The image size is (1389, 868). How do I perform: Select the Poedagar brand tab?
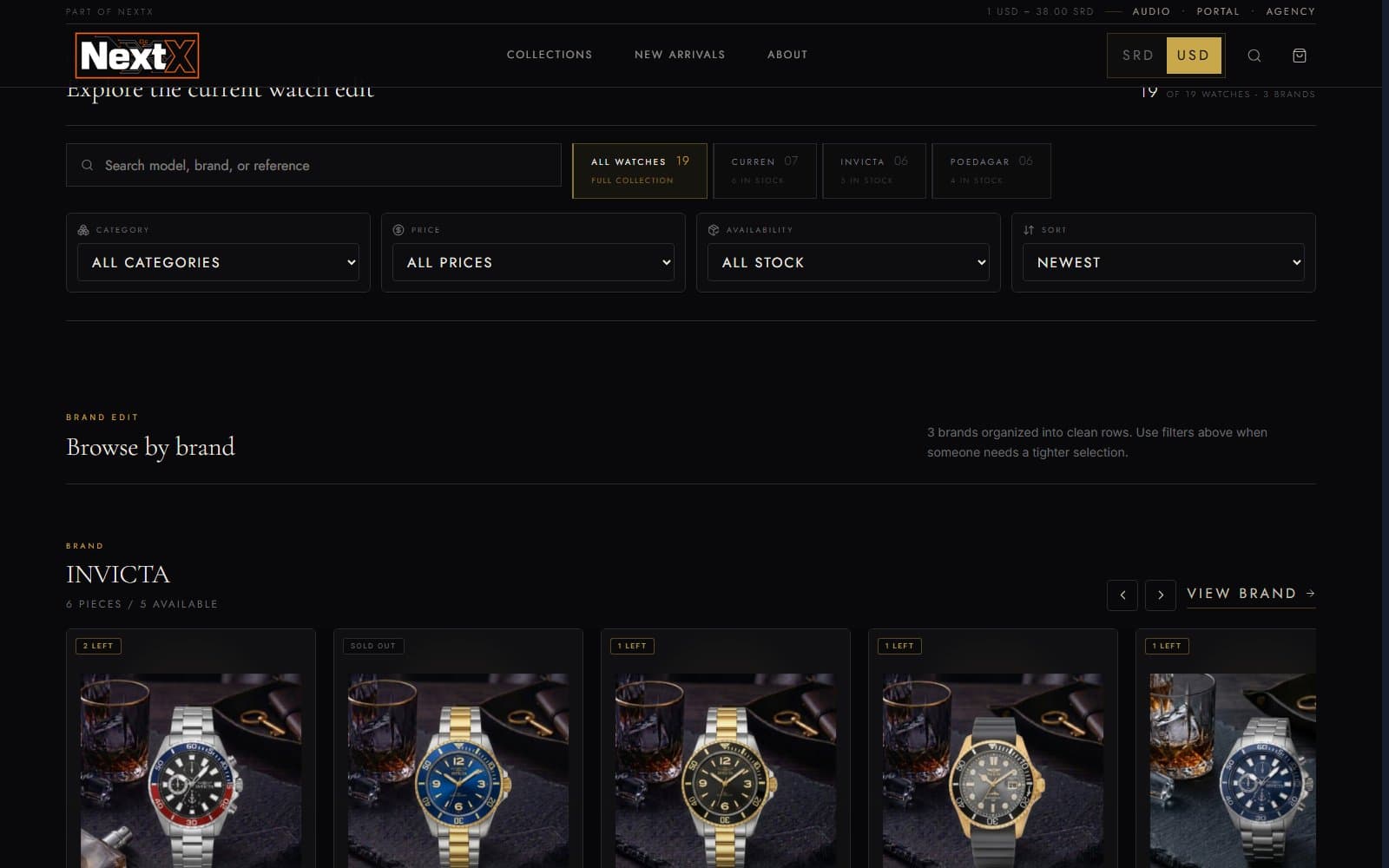(x=991, y=171)
